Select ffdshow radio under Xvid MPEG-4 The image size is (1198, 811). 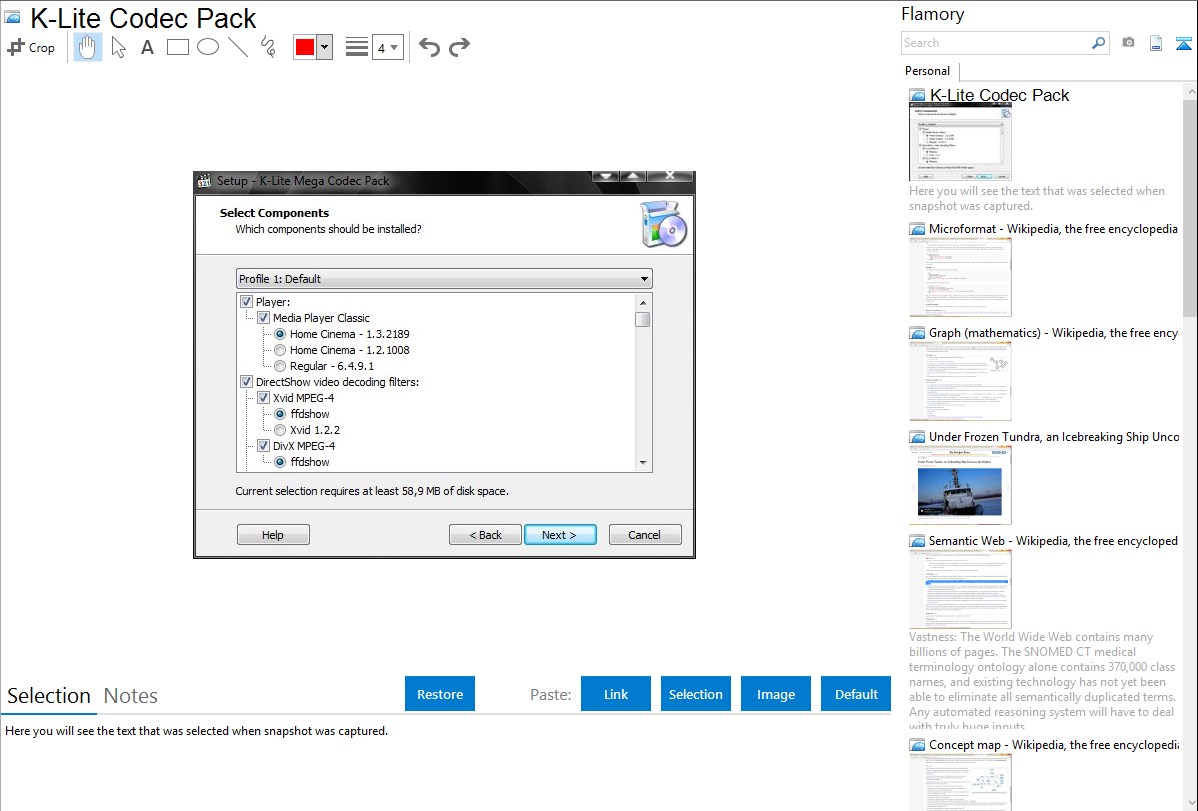tap(280, 414)
